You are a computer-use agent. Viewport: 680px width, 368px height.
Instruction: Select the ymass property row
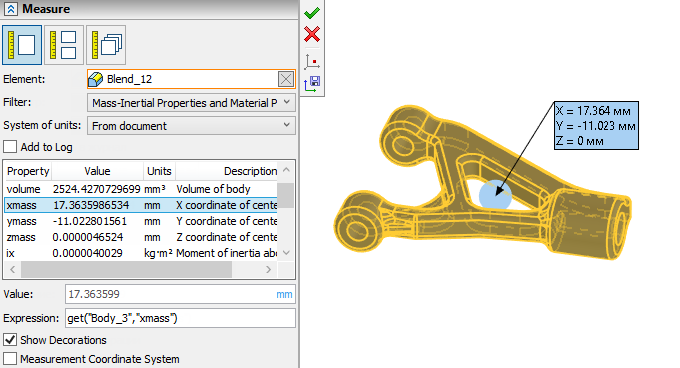coord(141,221)
